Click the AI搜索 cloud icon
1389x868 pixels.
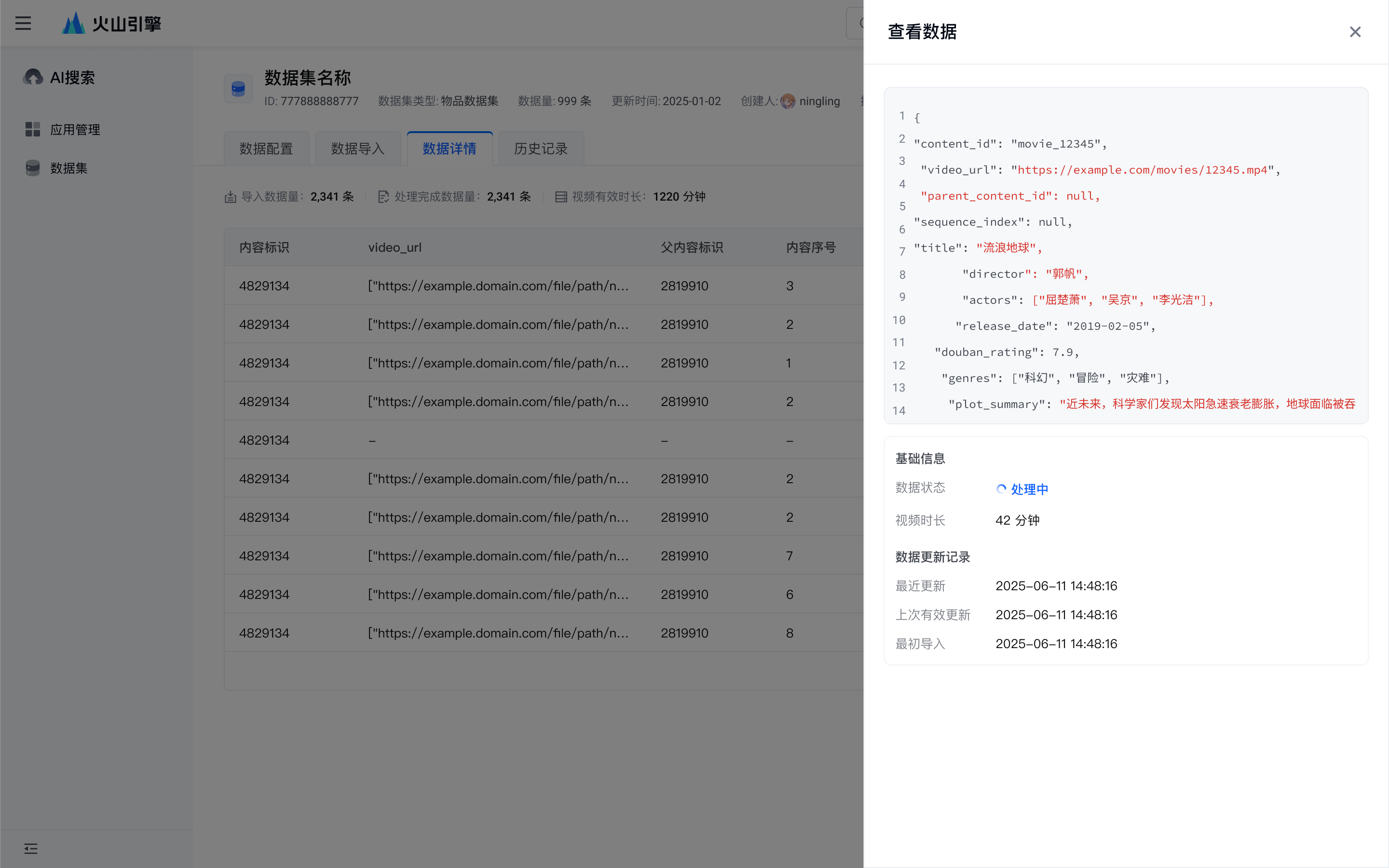pyautogui.click(x=33, y=77)
